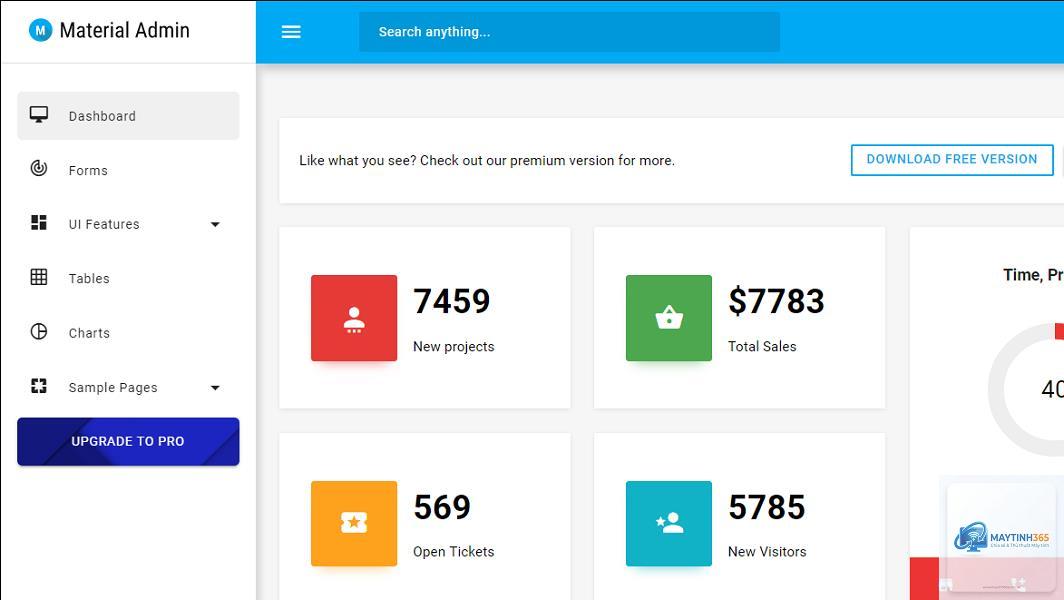
Task: Click the Tables grid icon
Action: coord(39,277)
